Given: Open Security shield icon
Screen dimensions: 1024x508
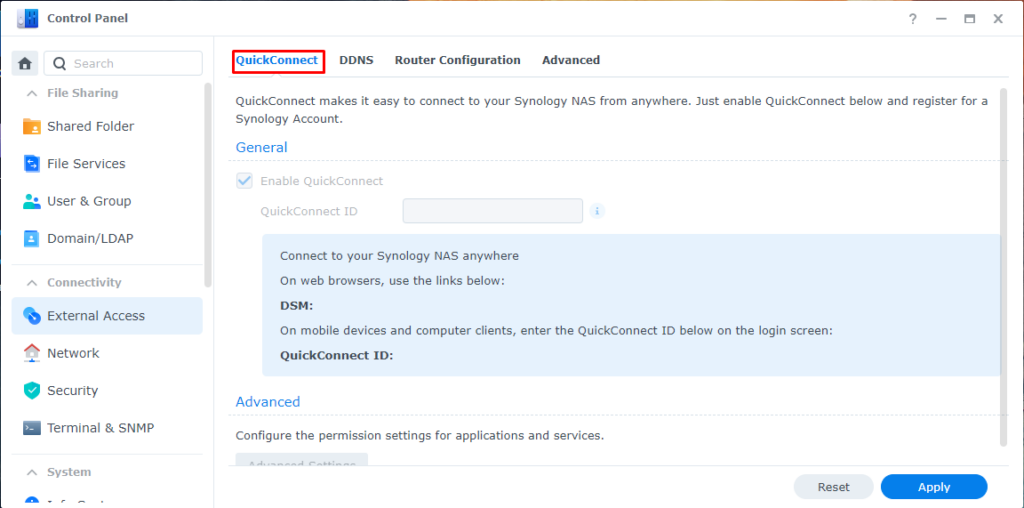Looking at the screenshot, I should click(x=31, y=391).
